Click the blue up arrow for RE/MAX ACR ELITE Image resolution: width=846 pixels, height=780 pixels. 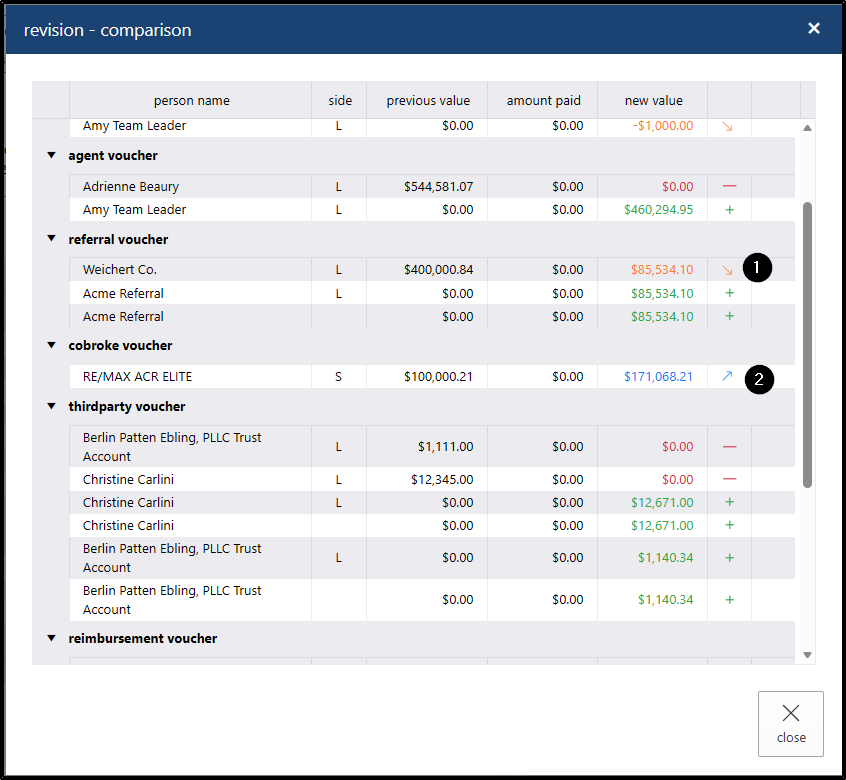pyautogui.click(x=728, y=377)
